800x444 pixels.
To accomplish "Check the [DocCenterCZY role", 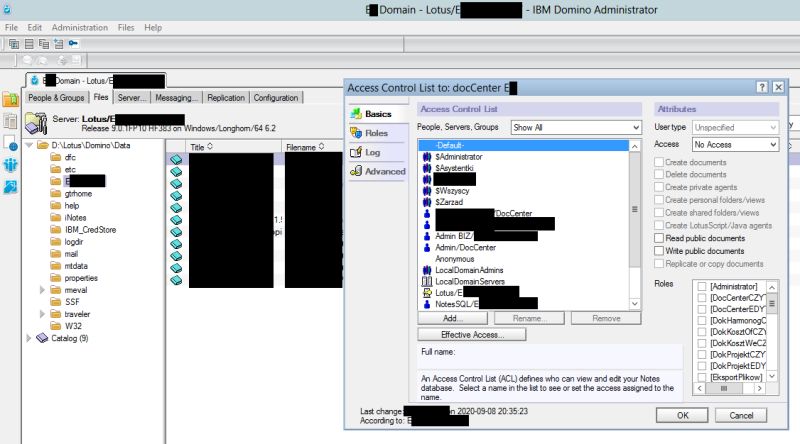I will click(x=702, y=298).
